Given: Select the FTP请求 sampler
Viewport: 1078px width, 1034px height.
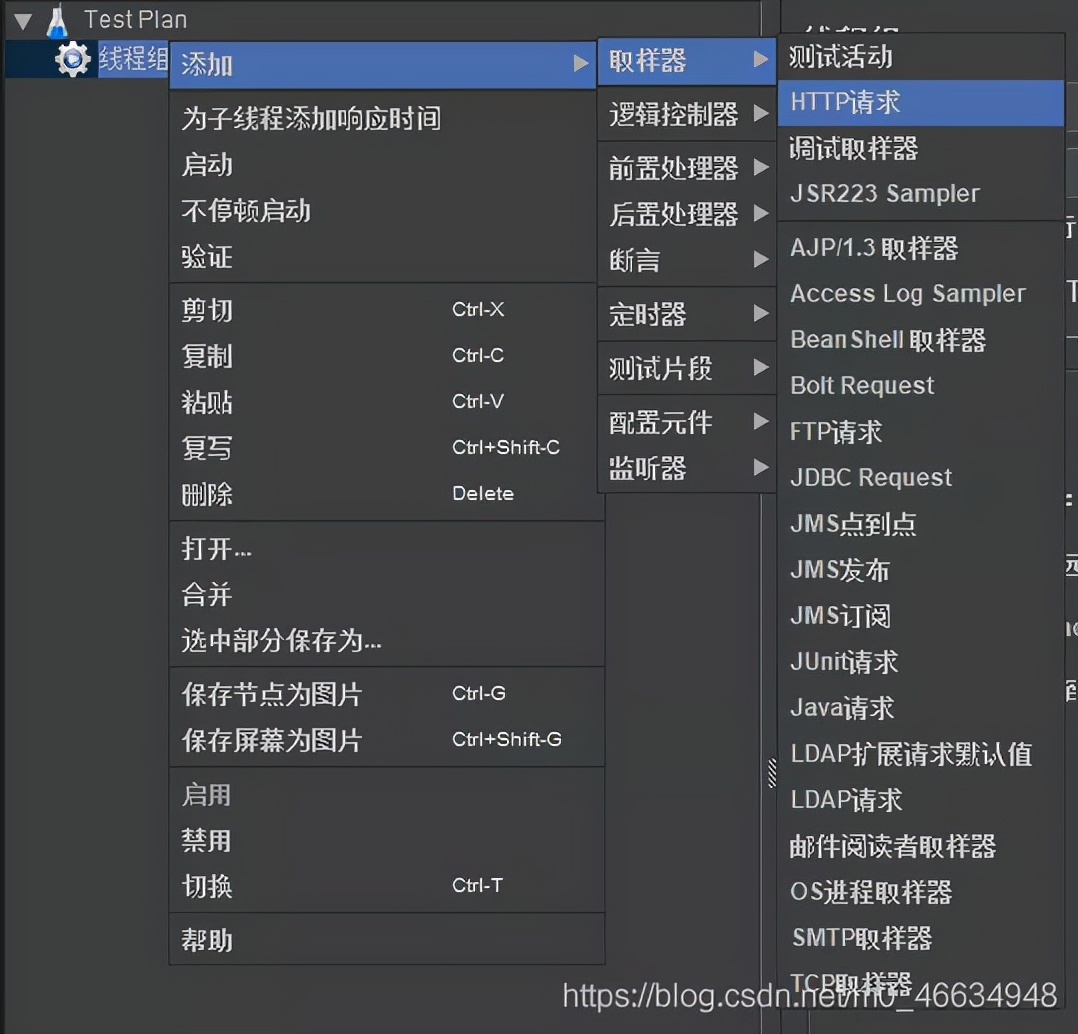Looking at the screenshot, I should tap(835, 432).
